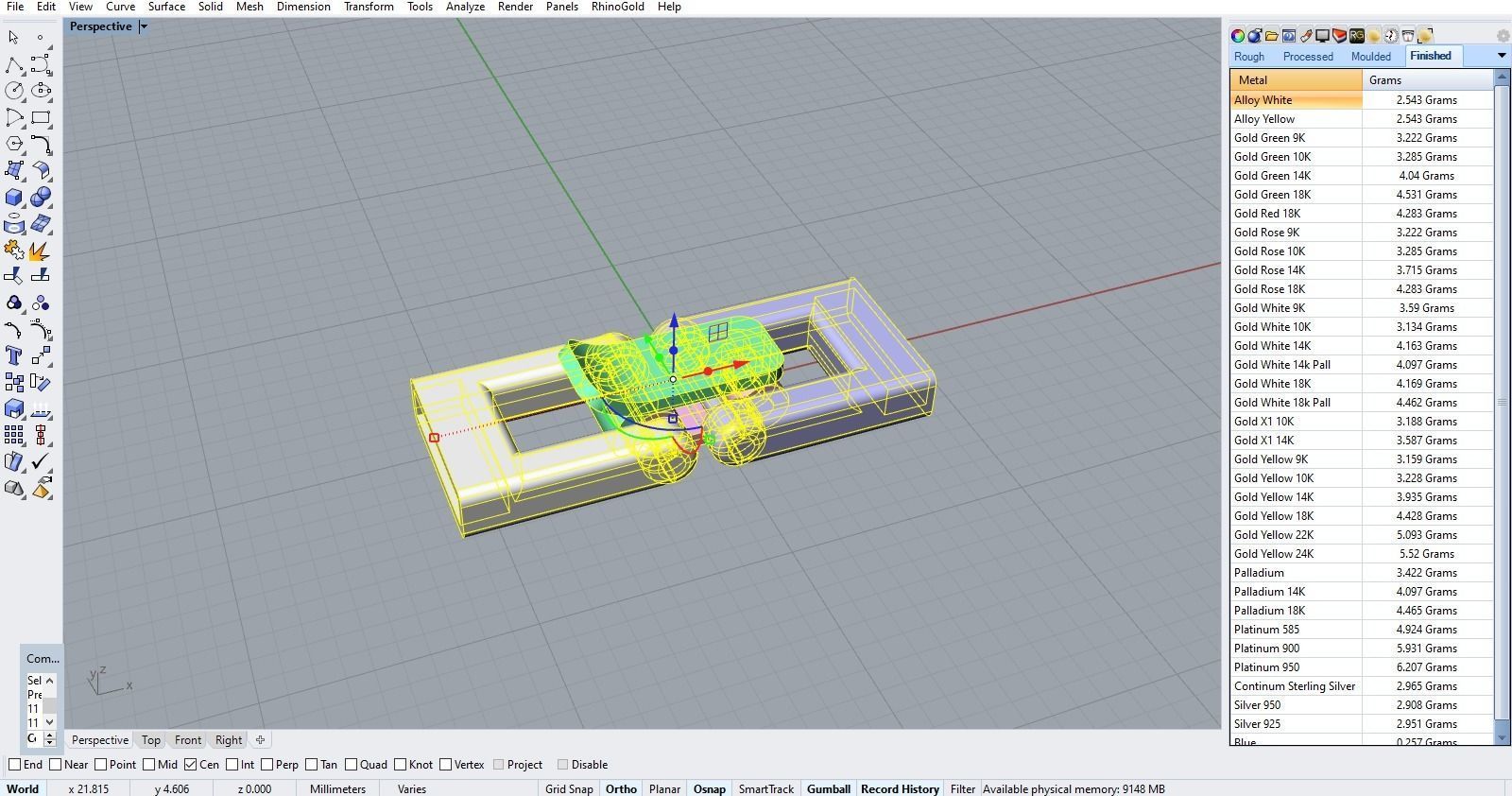Enable Mid object snap
The width and height of the screenshot is (1512, 796).
tap(148, 765)
